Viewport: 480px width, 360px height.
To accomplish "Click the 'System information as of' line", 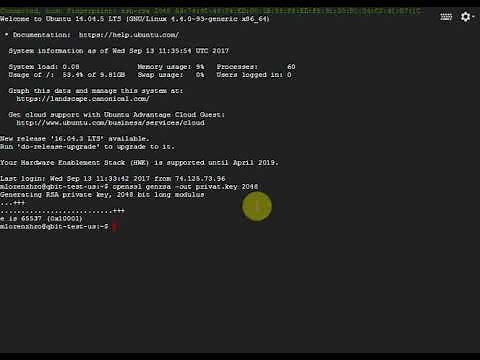I will tap(119, 51).
